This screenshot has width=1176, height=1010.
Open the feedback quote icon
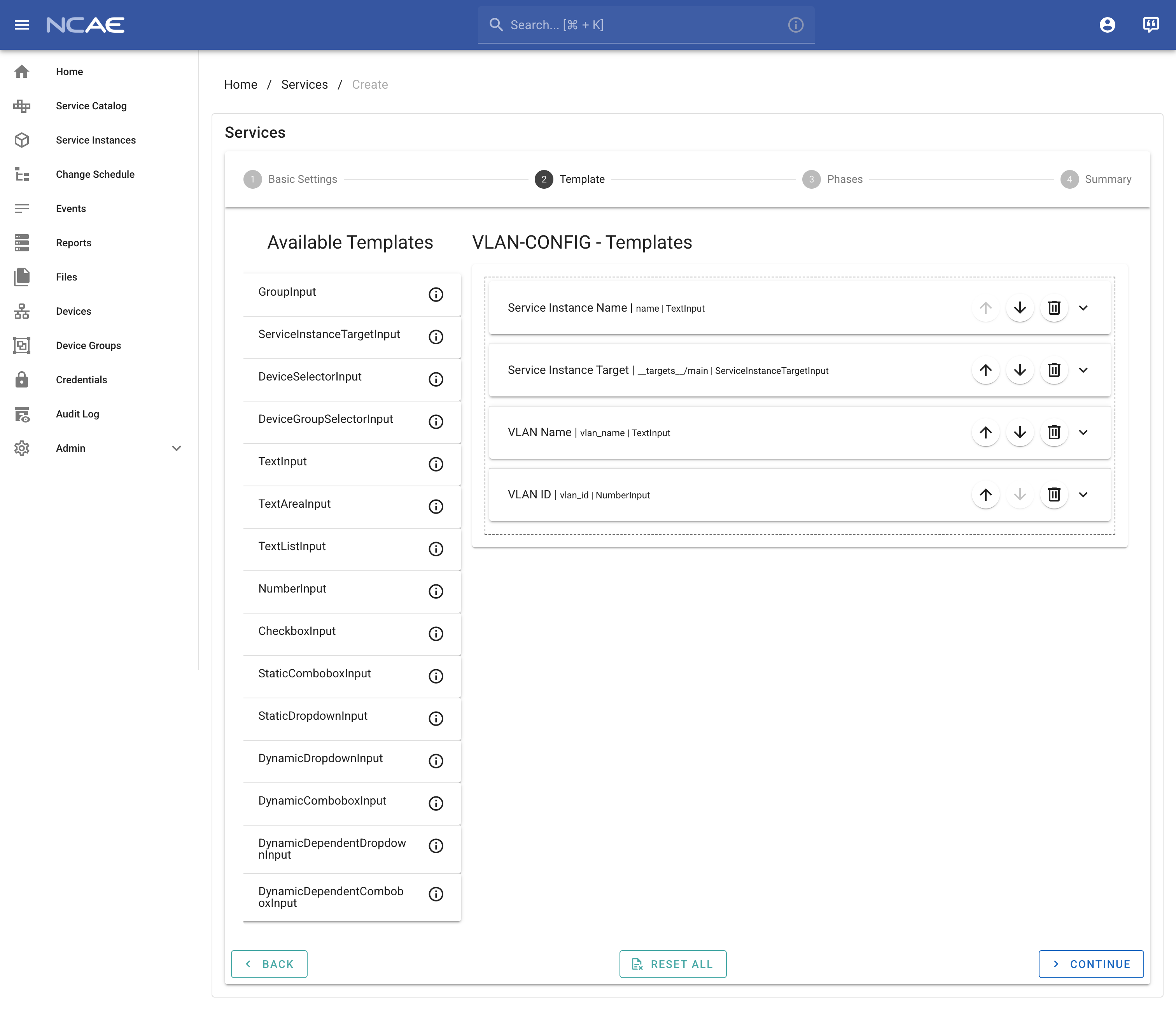coord(1150,25)
